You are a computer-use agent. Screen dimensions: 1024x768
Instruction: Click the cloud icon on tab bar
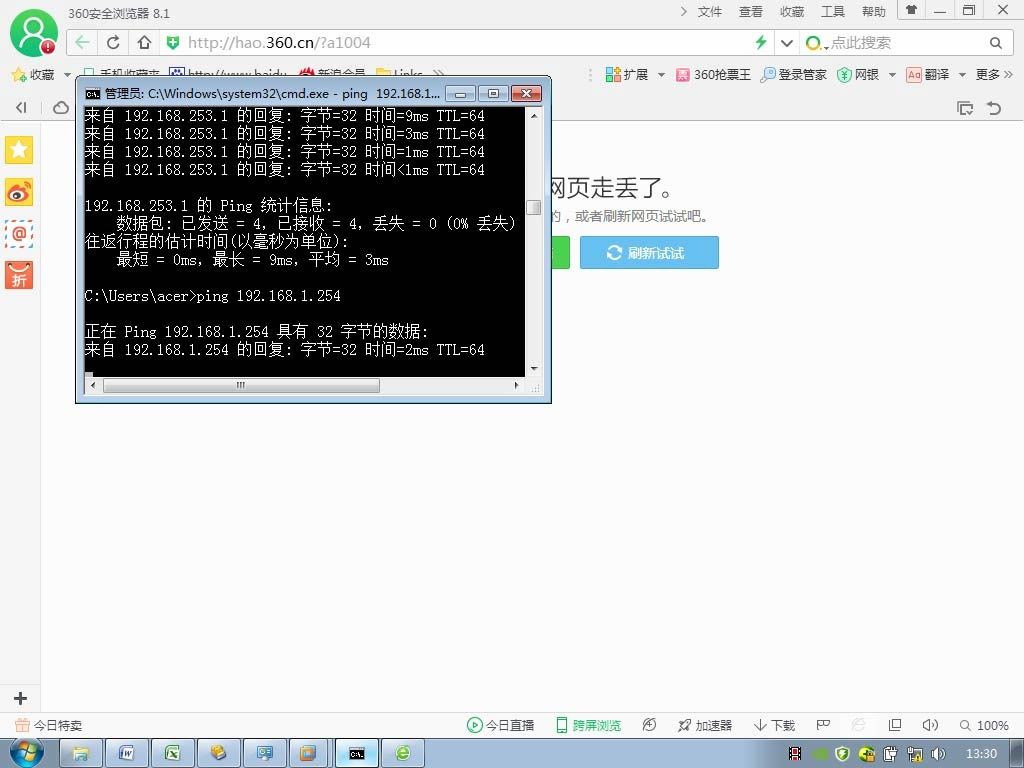tap(61, 107)
